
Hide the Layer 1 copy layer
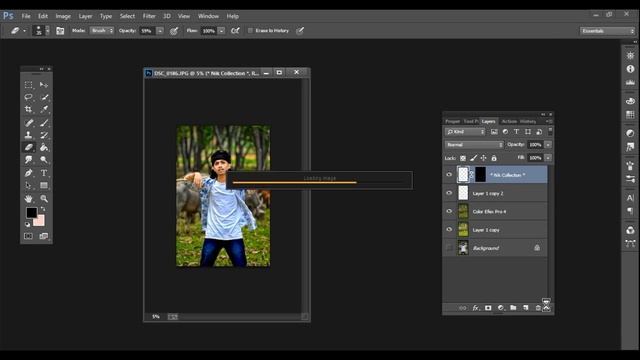[449, 229]
